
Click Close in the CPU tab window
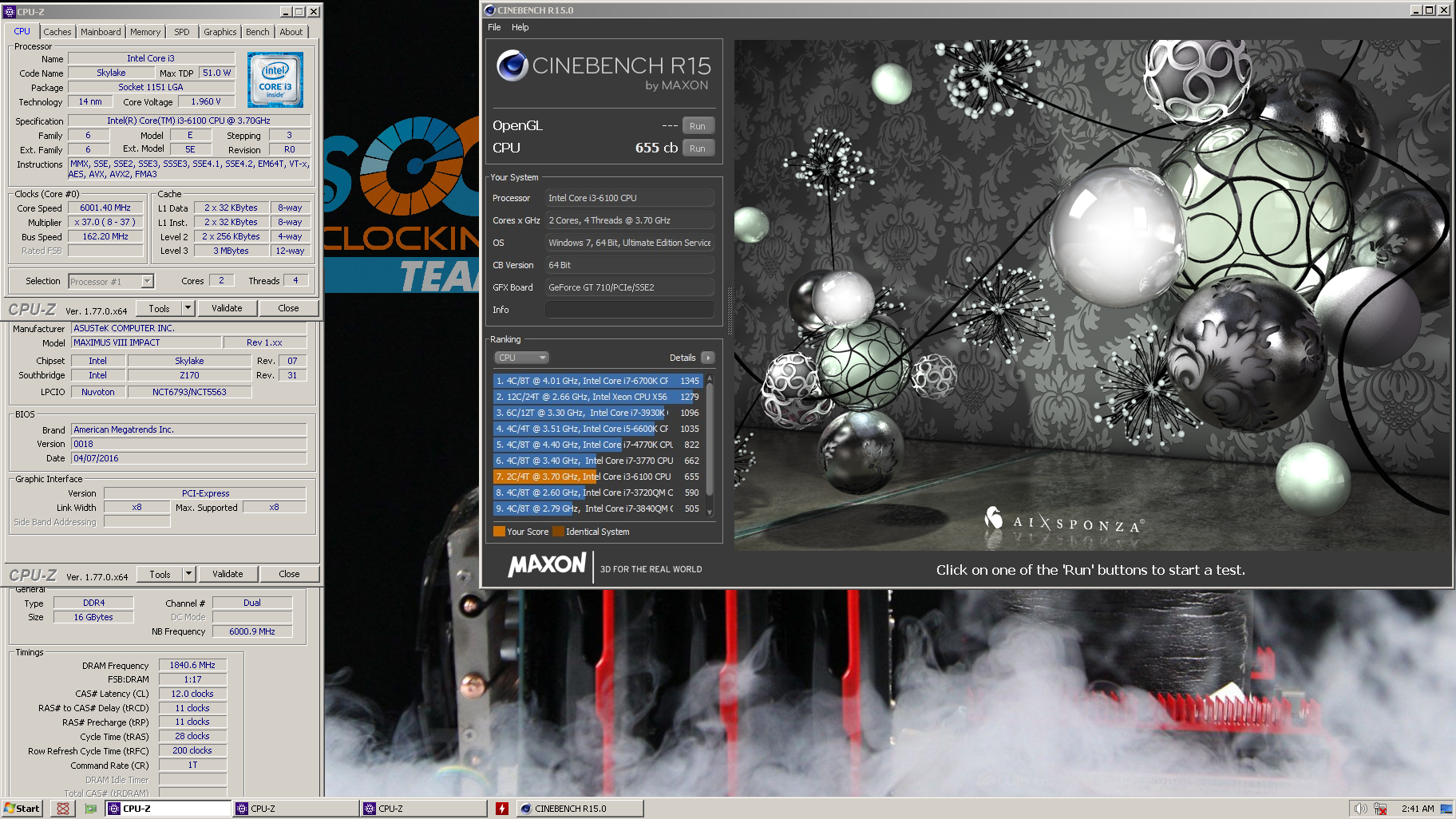pos(288,308)
